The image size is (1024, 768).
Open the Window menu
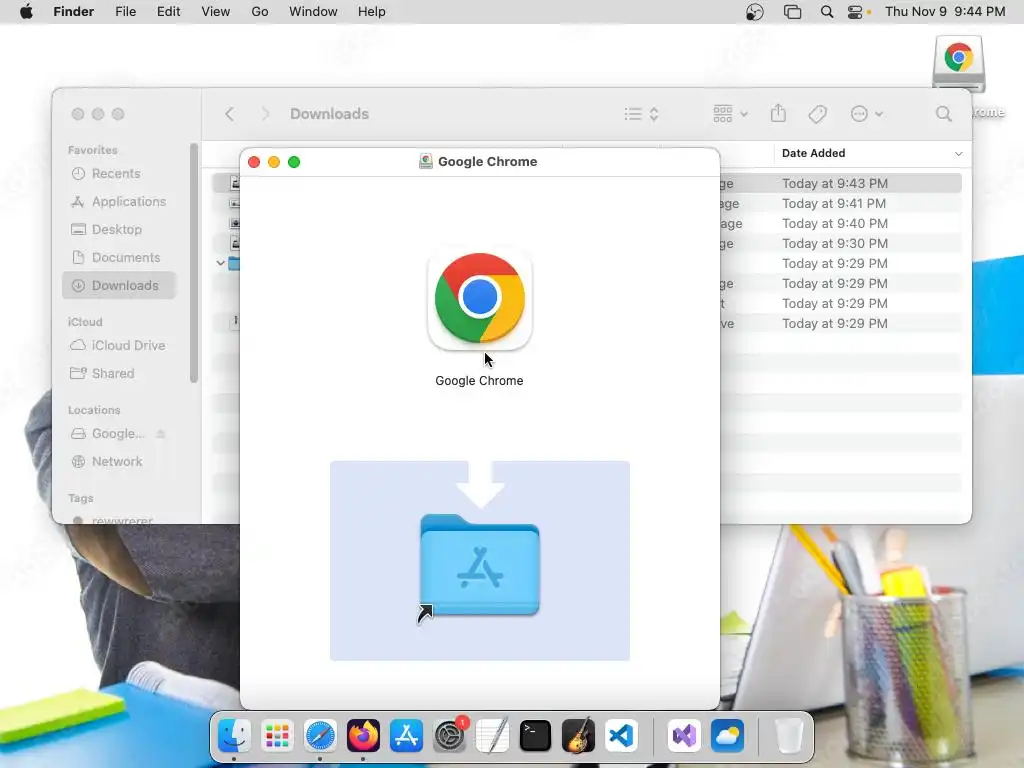(x=313, y=12)
